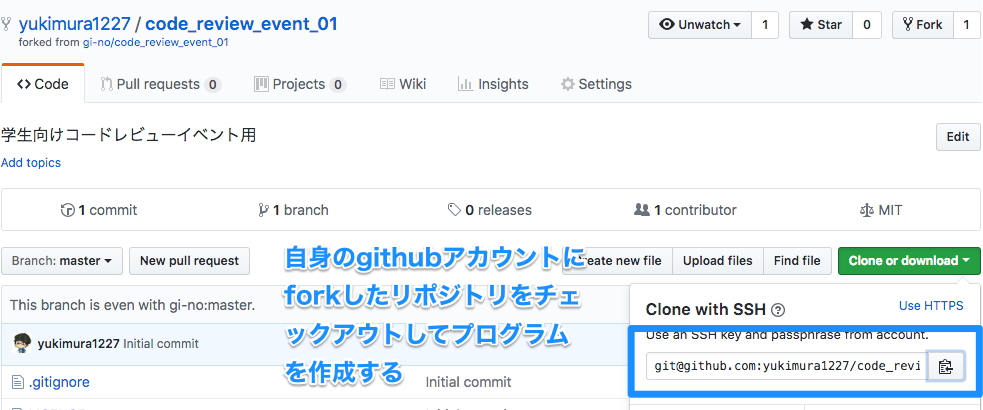
Task: Open the Unwatch dropdown
Action: 700,25
